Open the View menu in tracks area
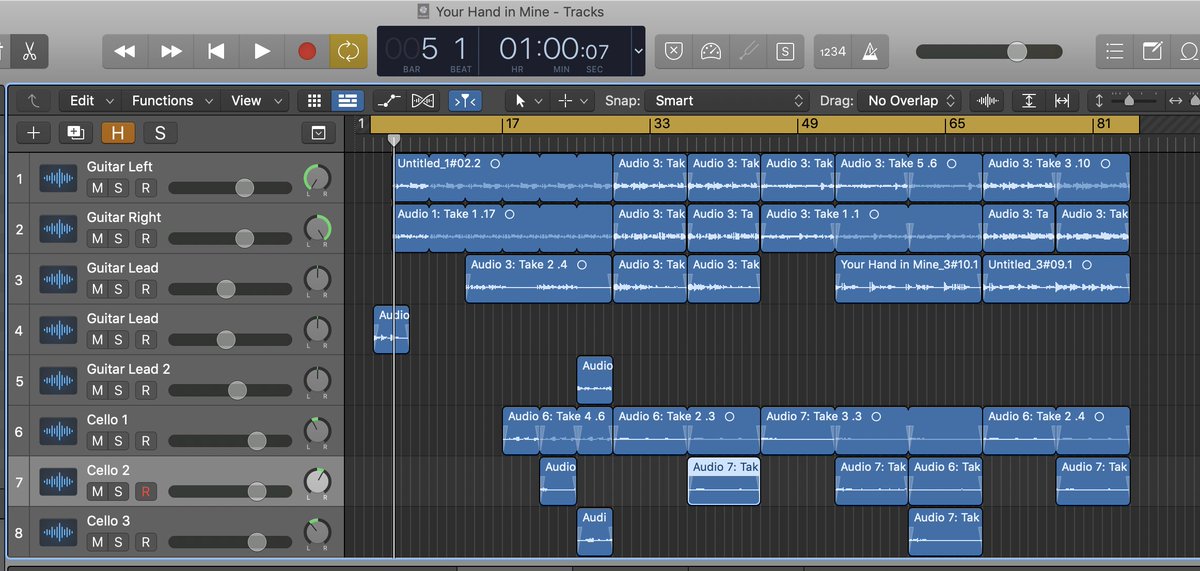This screenshot has width=1200, height=571. tap(255, 100)
